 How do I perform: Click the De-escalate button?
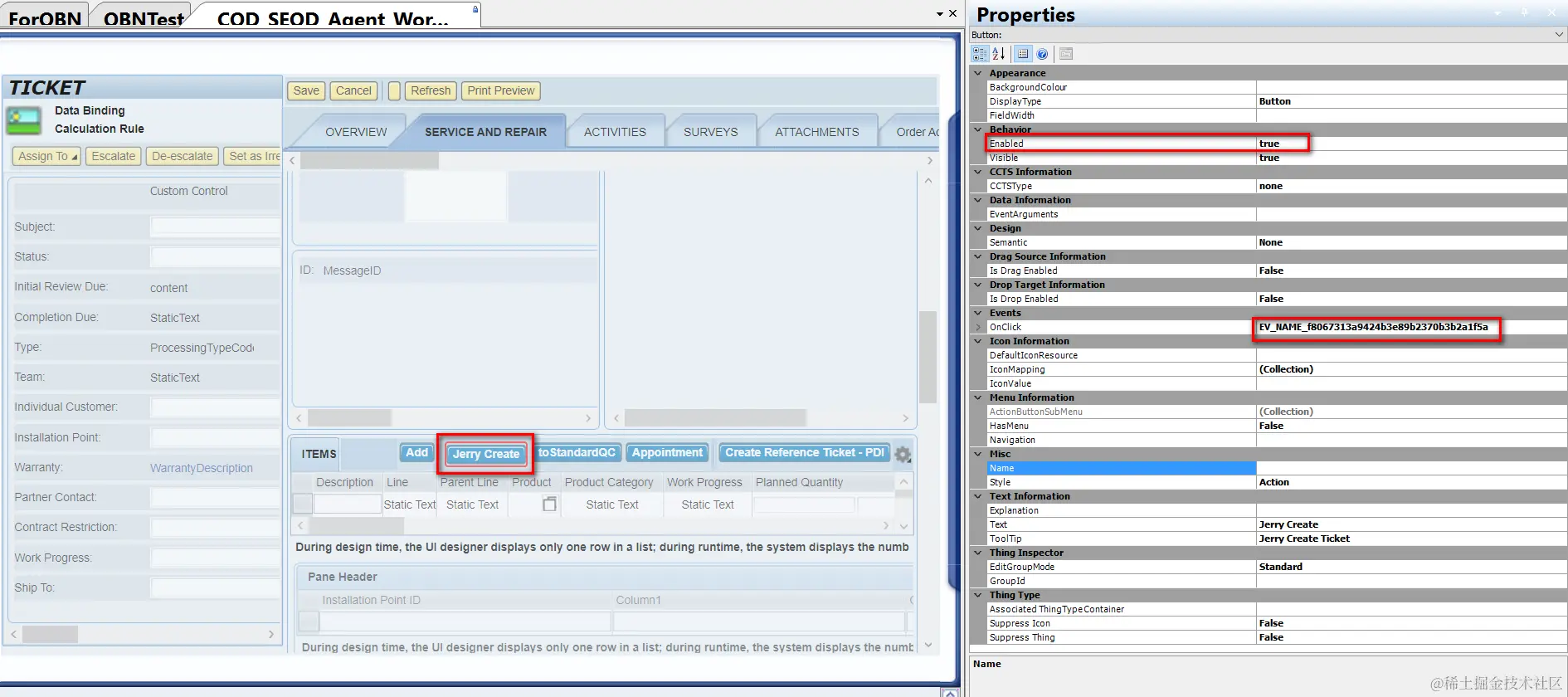pyautogui.click(x=183, y=156)
